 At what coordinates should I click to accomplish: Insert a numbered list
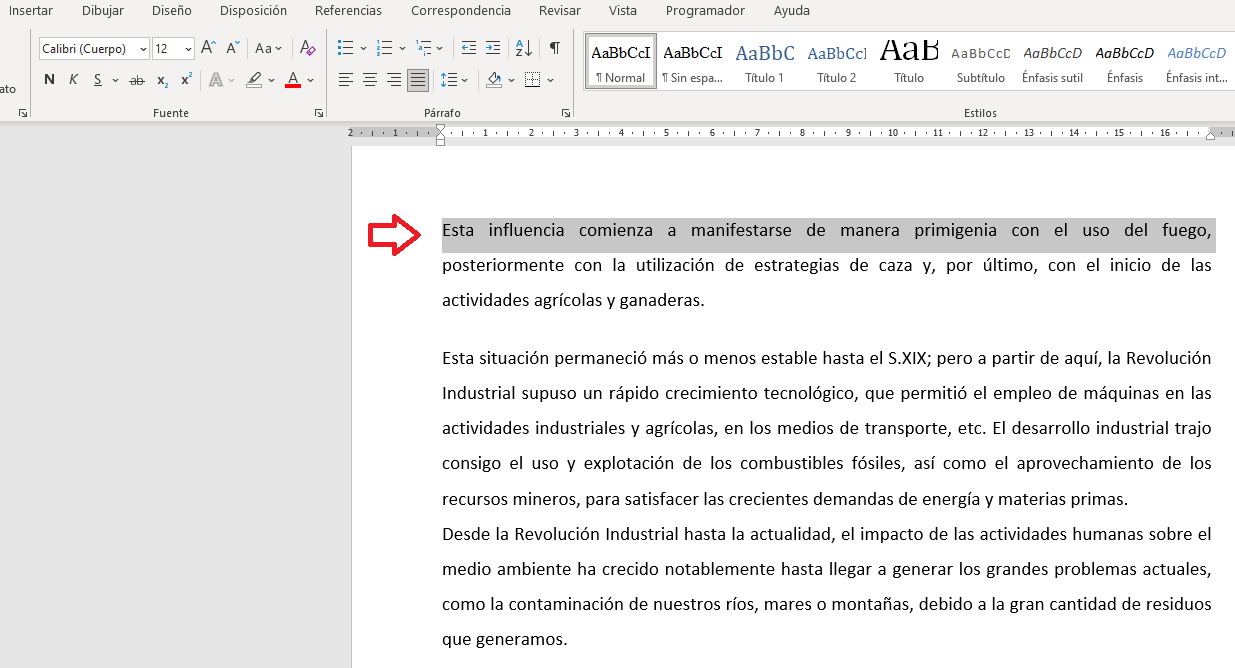pos(384,48)
